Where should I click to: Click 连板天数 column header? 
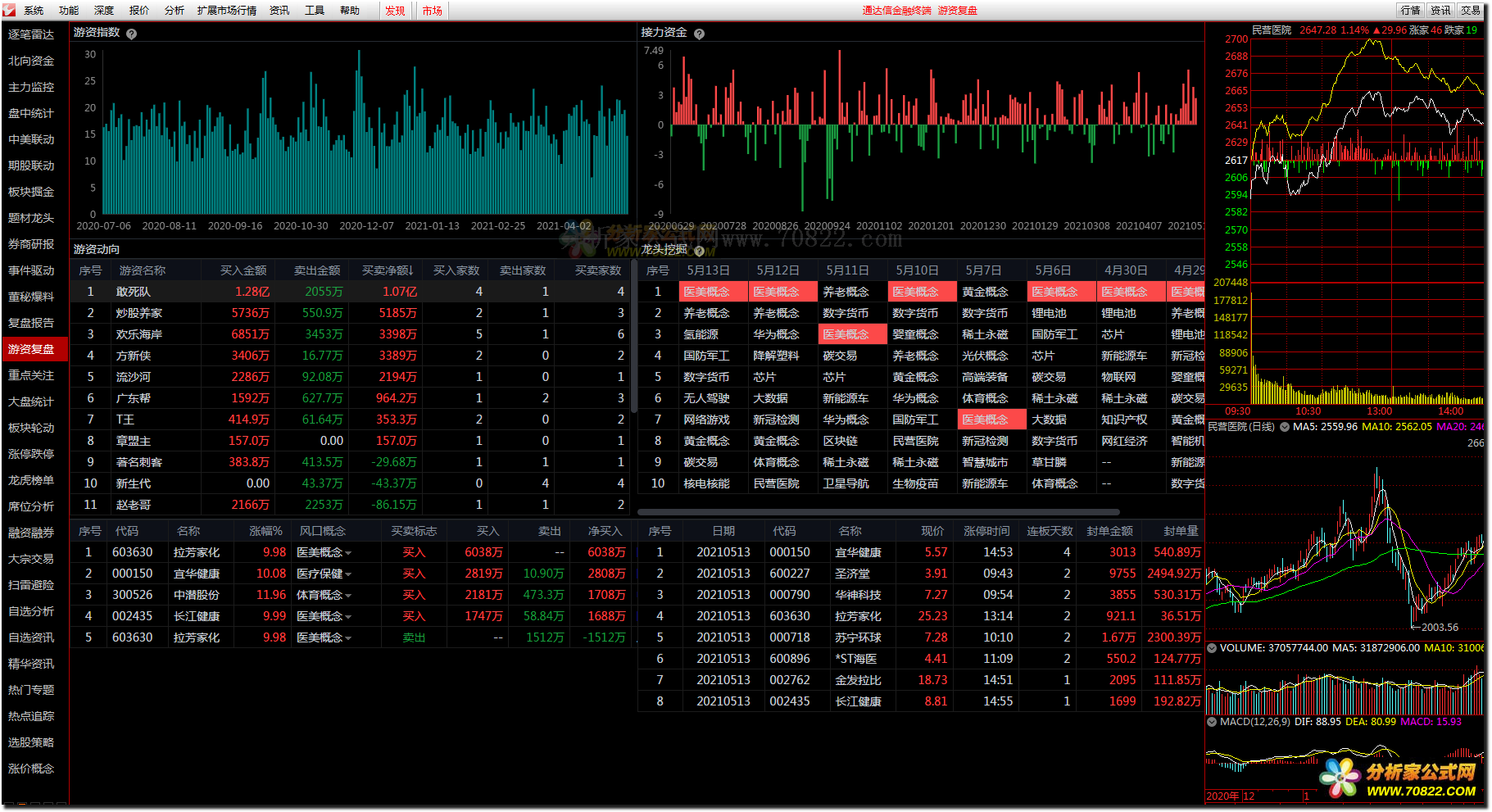tap(1050, 531)
